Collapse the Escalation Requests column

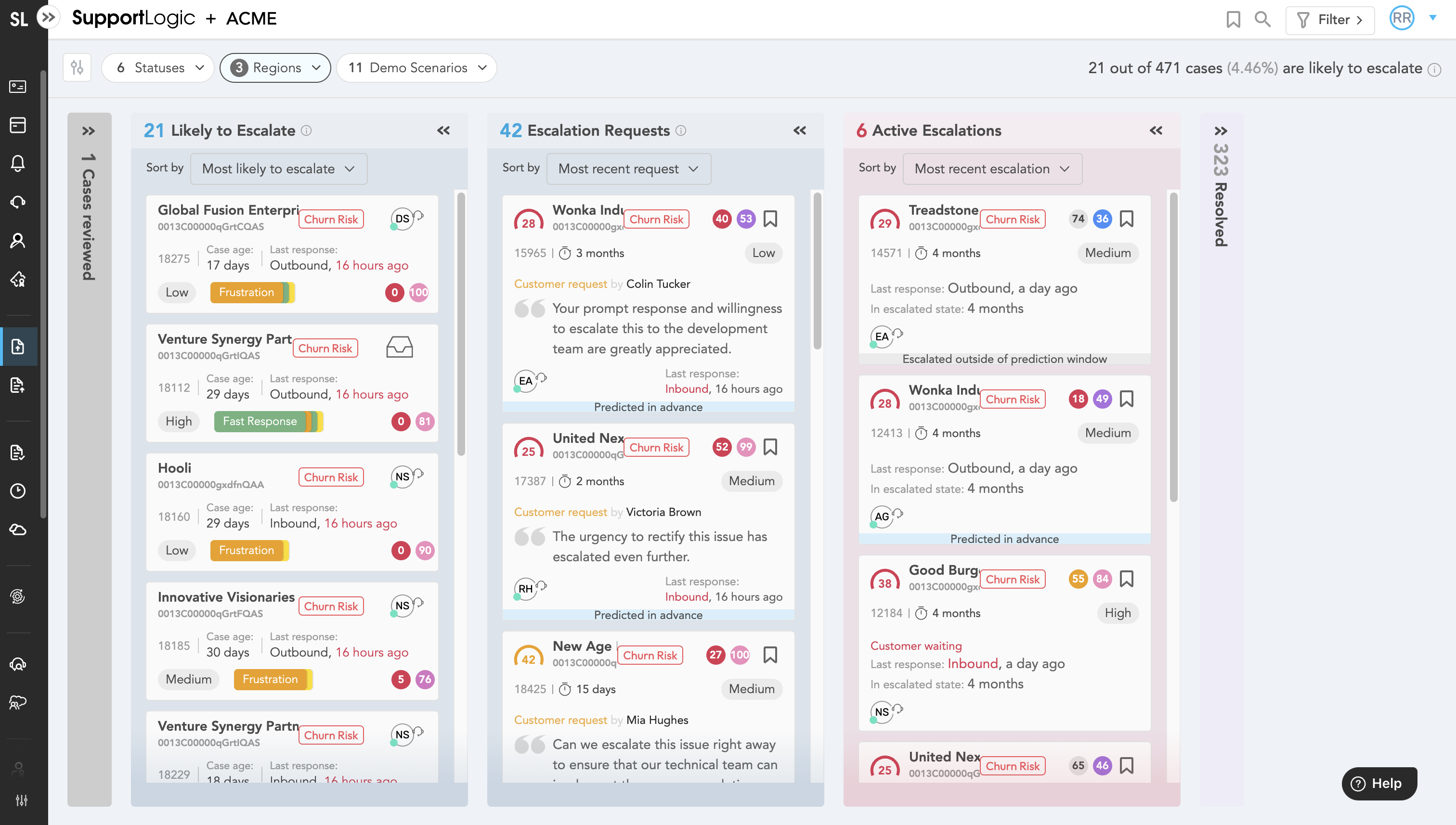pyautogui.click(x=800, y=131)
